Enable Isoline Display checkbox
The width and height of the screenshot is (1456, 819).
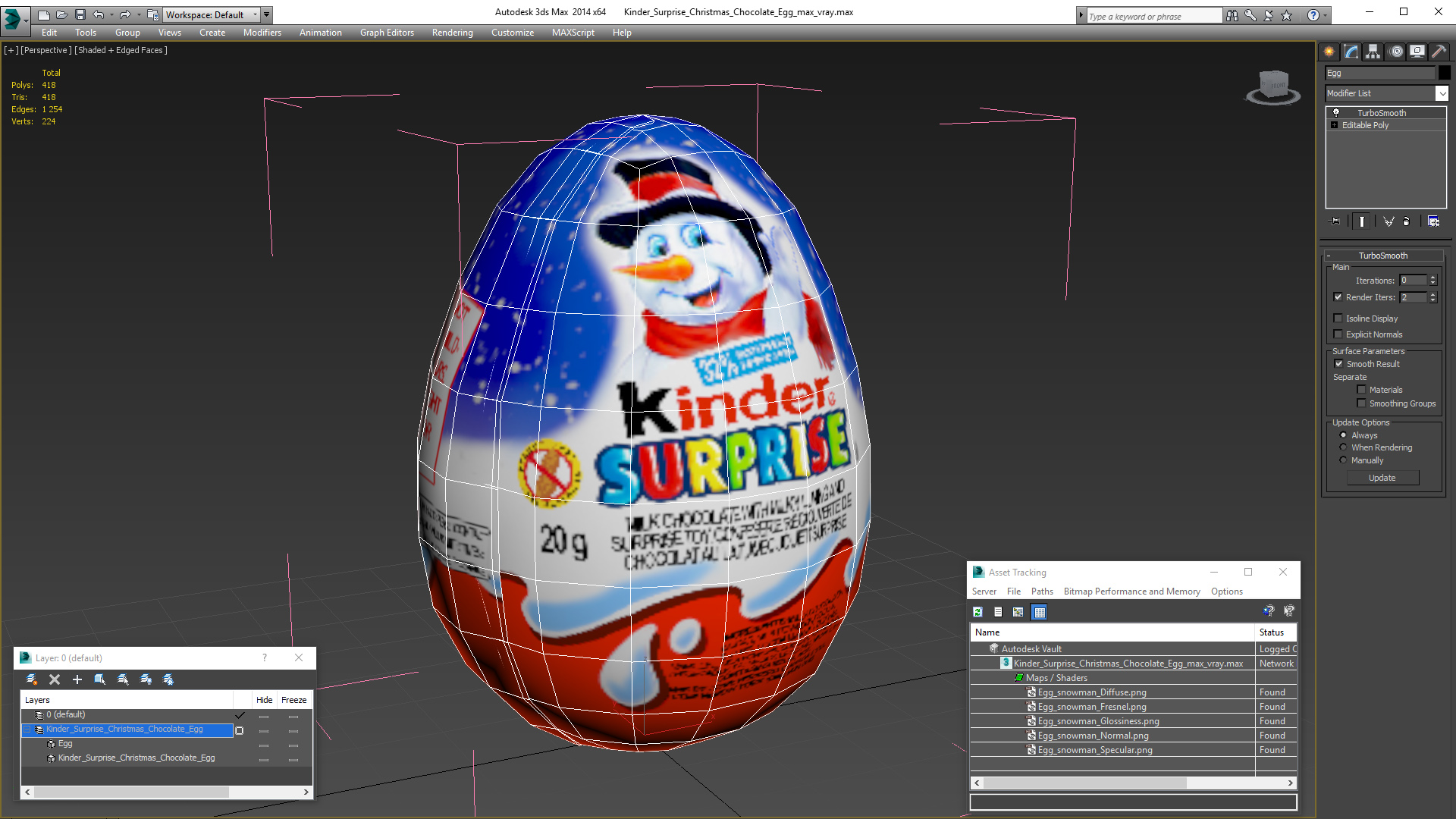1338,318
